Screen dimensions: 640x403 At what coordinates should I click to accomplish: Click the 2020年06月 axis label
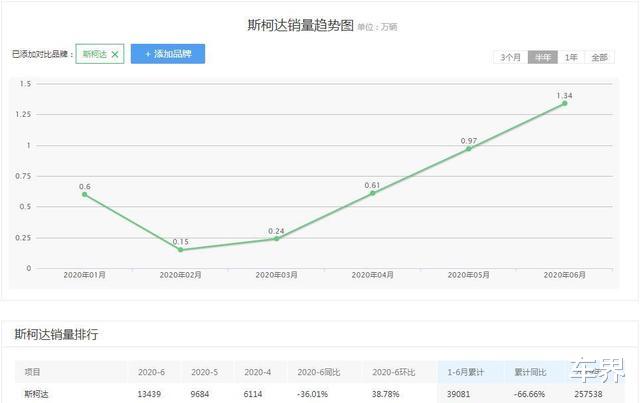point(564,275)
